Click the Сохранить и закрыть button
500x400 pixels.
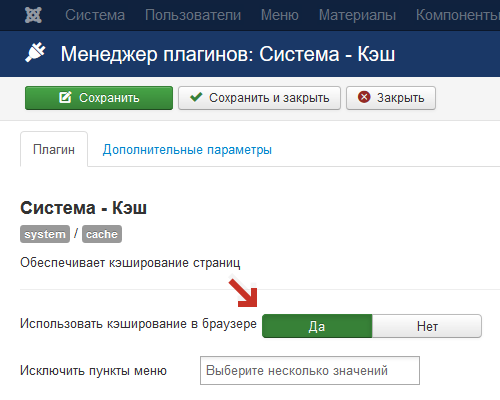[259, 98]
